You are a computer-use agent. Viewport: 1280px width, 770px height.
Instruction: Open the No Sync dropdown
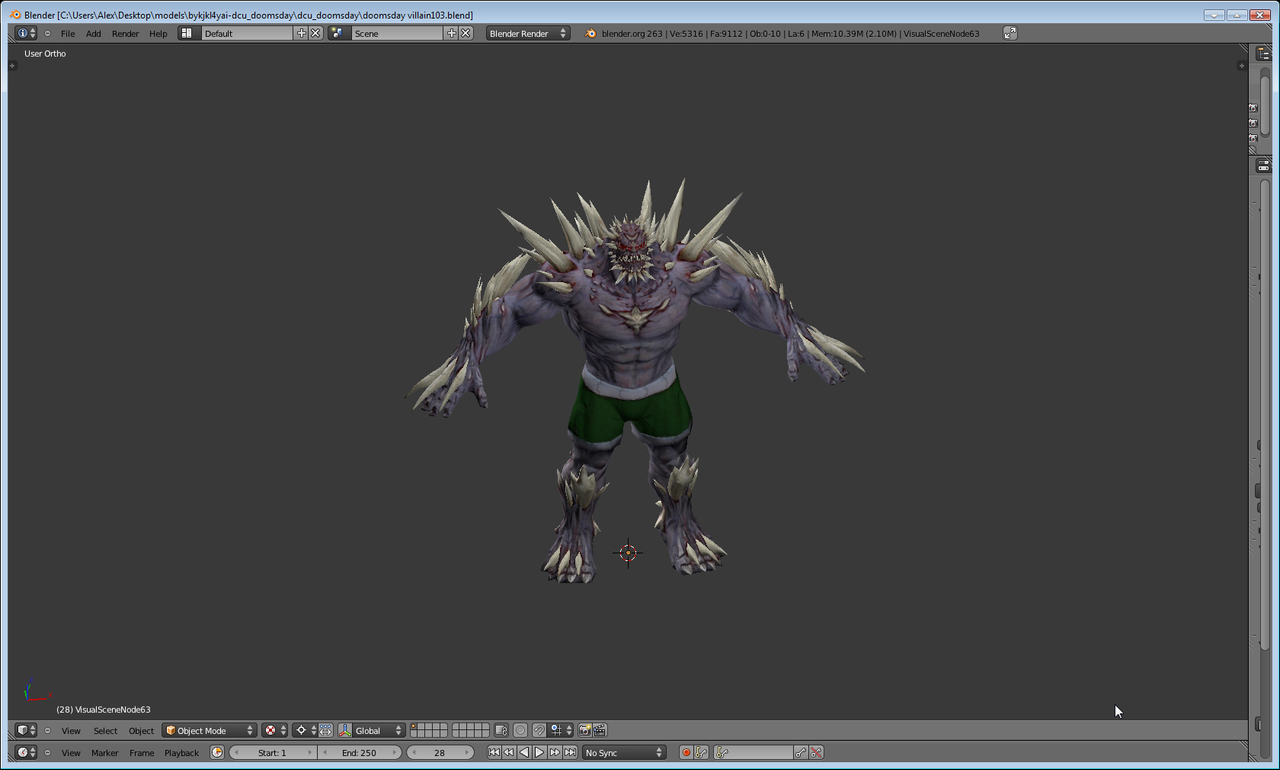(x=624, y=753)
